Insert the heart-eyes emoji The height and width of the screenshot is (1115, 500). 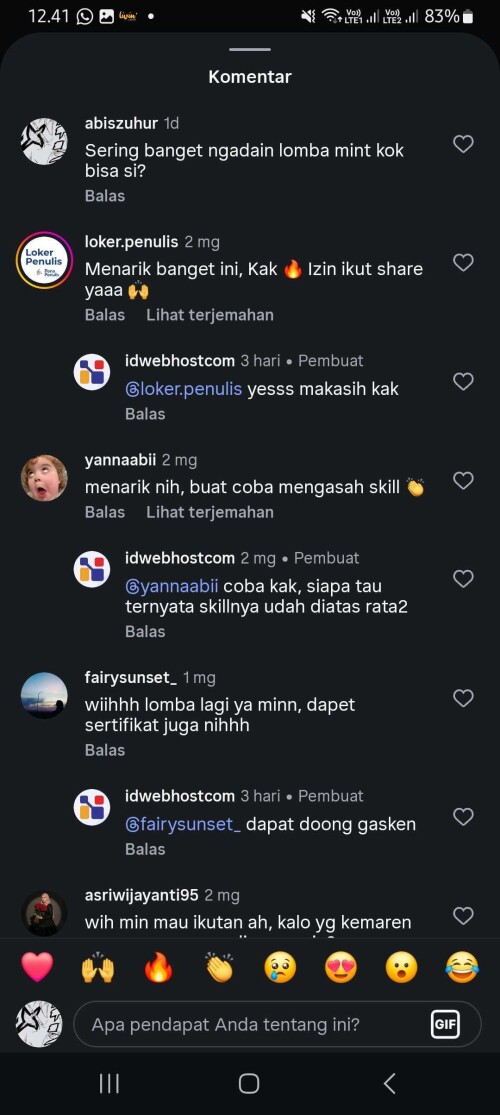pos(341,967)
